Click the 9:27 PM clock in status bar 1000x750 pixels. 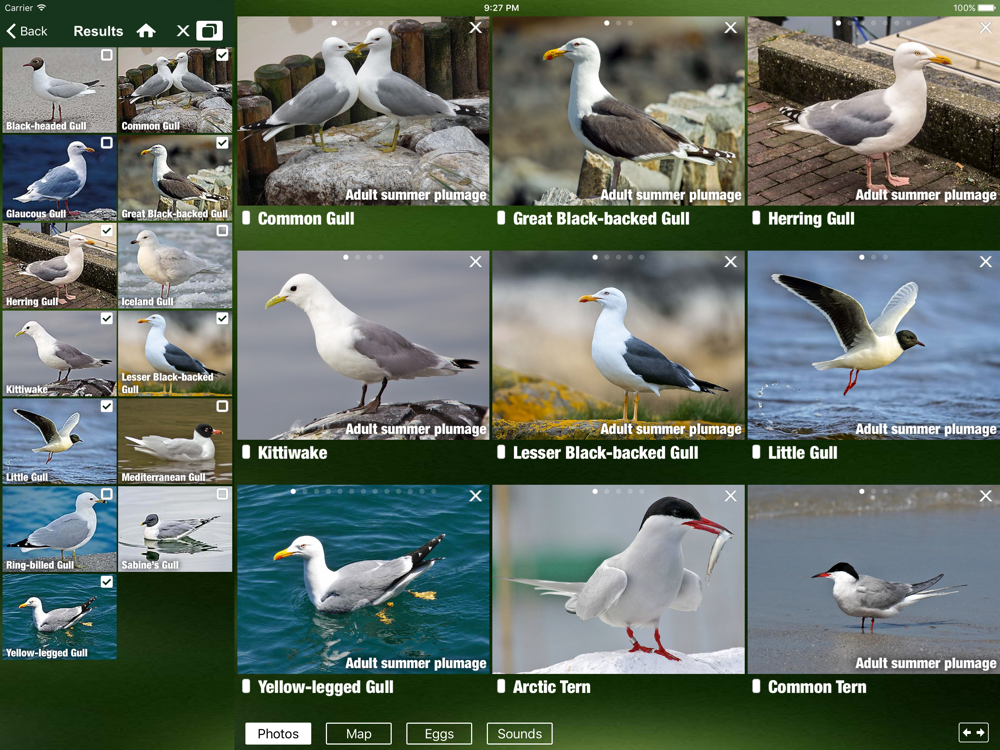pyautogui.click(x=501, y=8)
